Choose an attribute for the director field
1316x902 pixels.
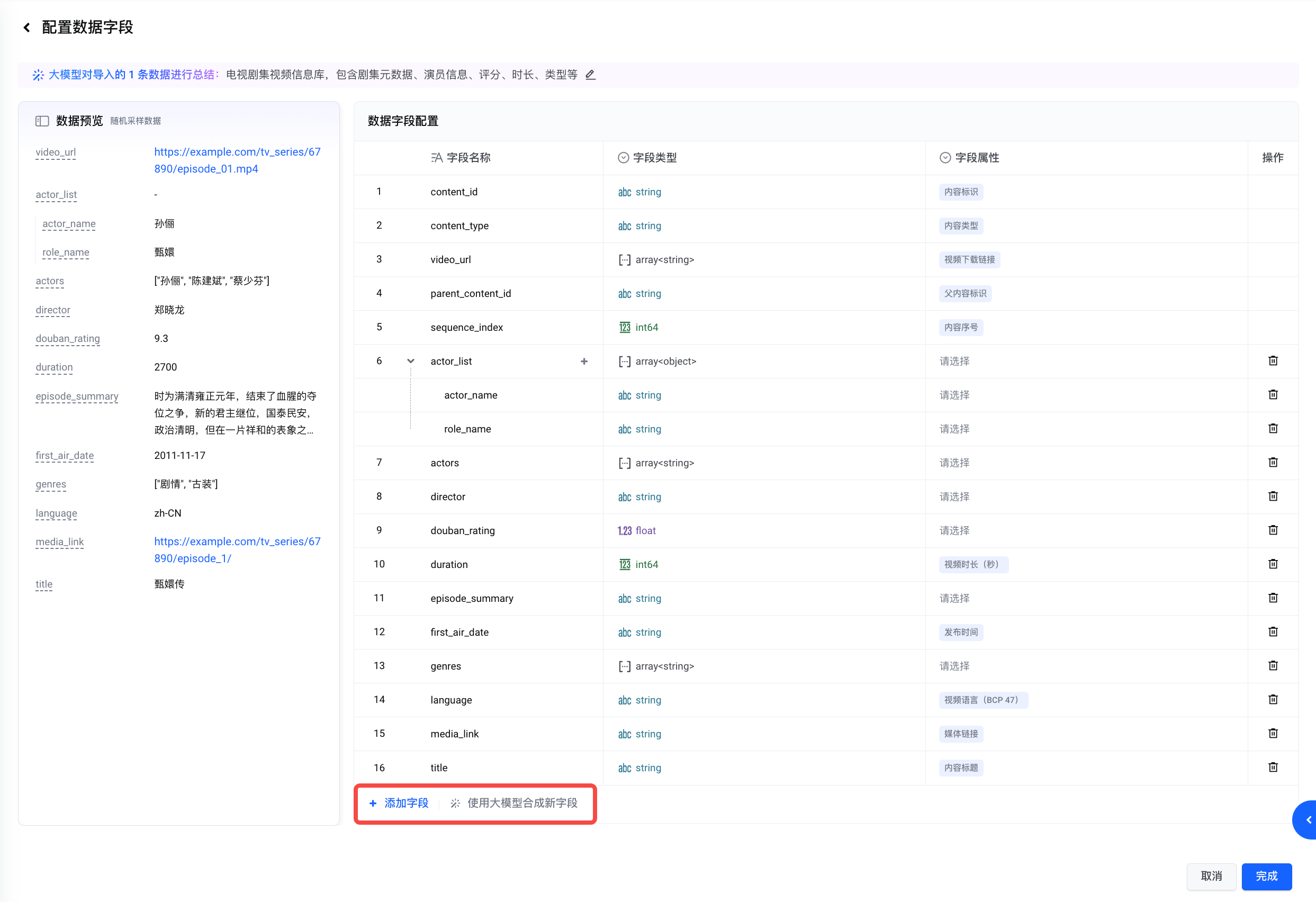[954, 497]
